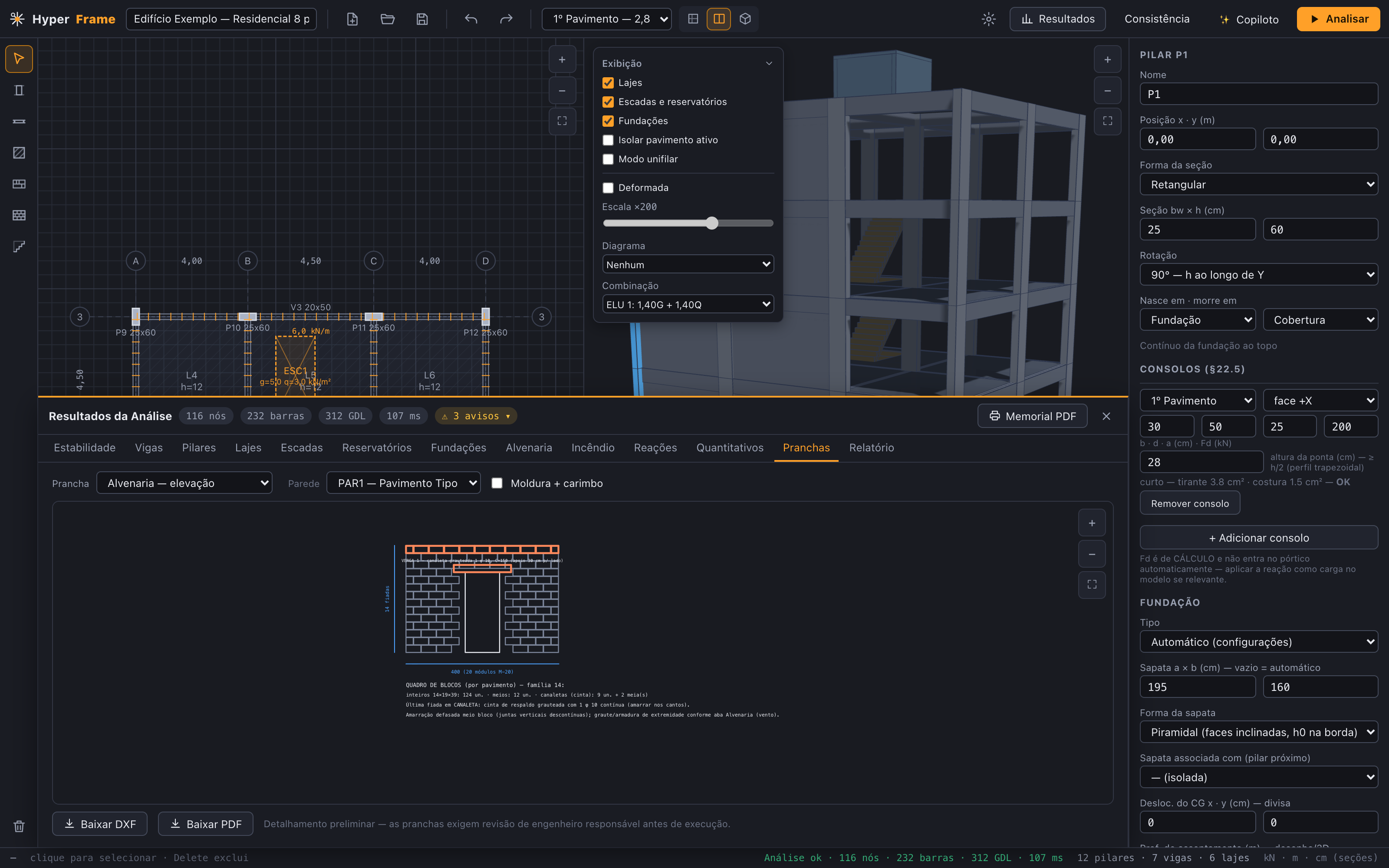
Task: Open a project with the folder icon
Action: [388, 19]
